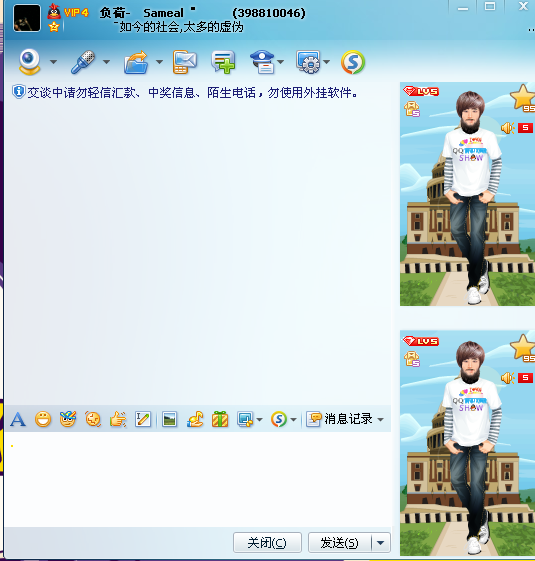Image resolution: width=535 pixels, height=561 pixels.
Task: Open 消息记录 message history
Action: 340,419
